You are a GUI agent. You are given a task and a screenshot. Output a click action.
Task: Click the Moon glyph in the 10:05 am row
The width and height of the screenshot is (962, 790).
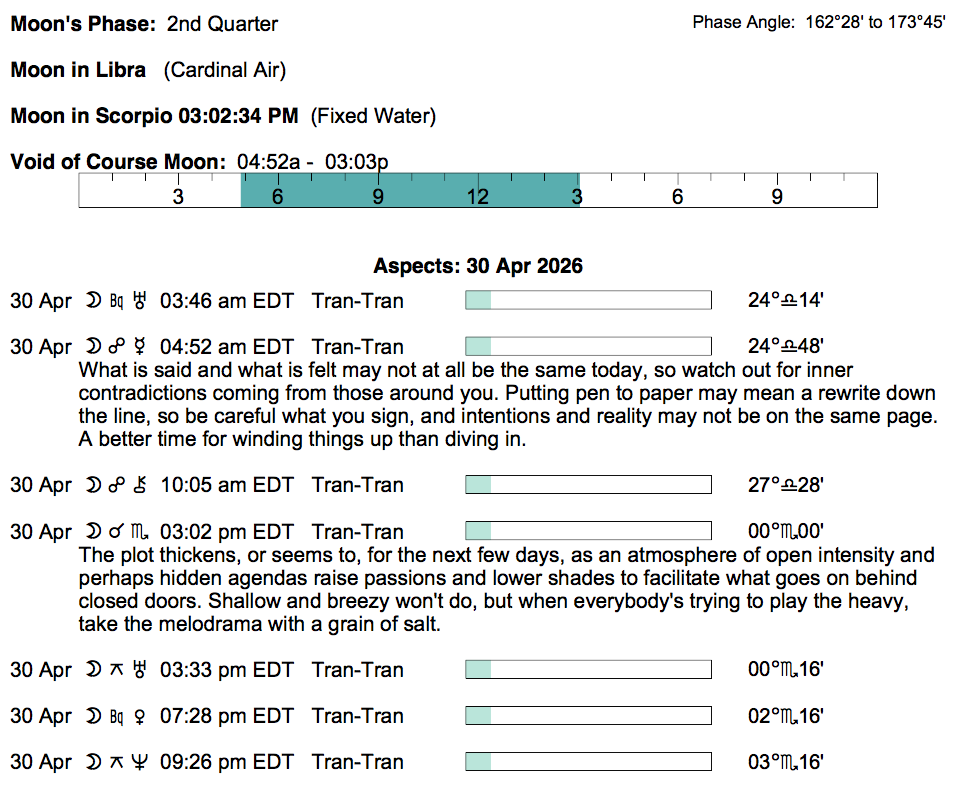[94, 485]
